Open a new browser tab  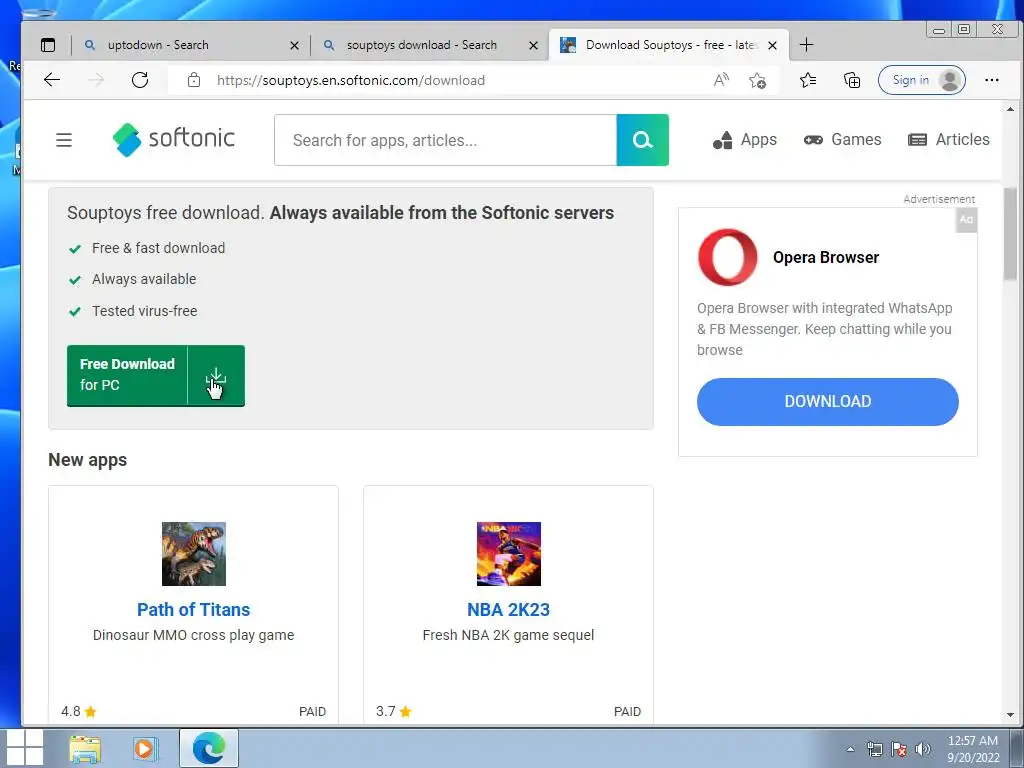(807, 45)
